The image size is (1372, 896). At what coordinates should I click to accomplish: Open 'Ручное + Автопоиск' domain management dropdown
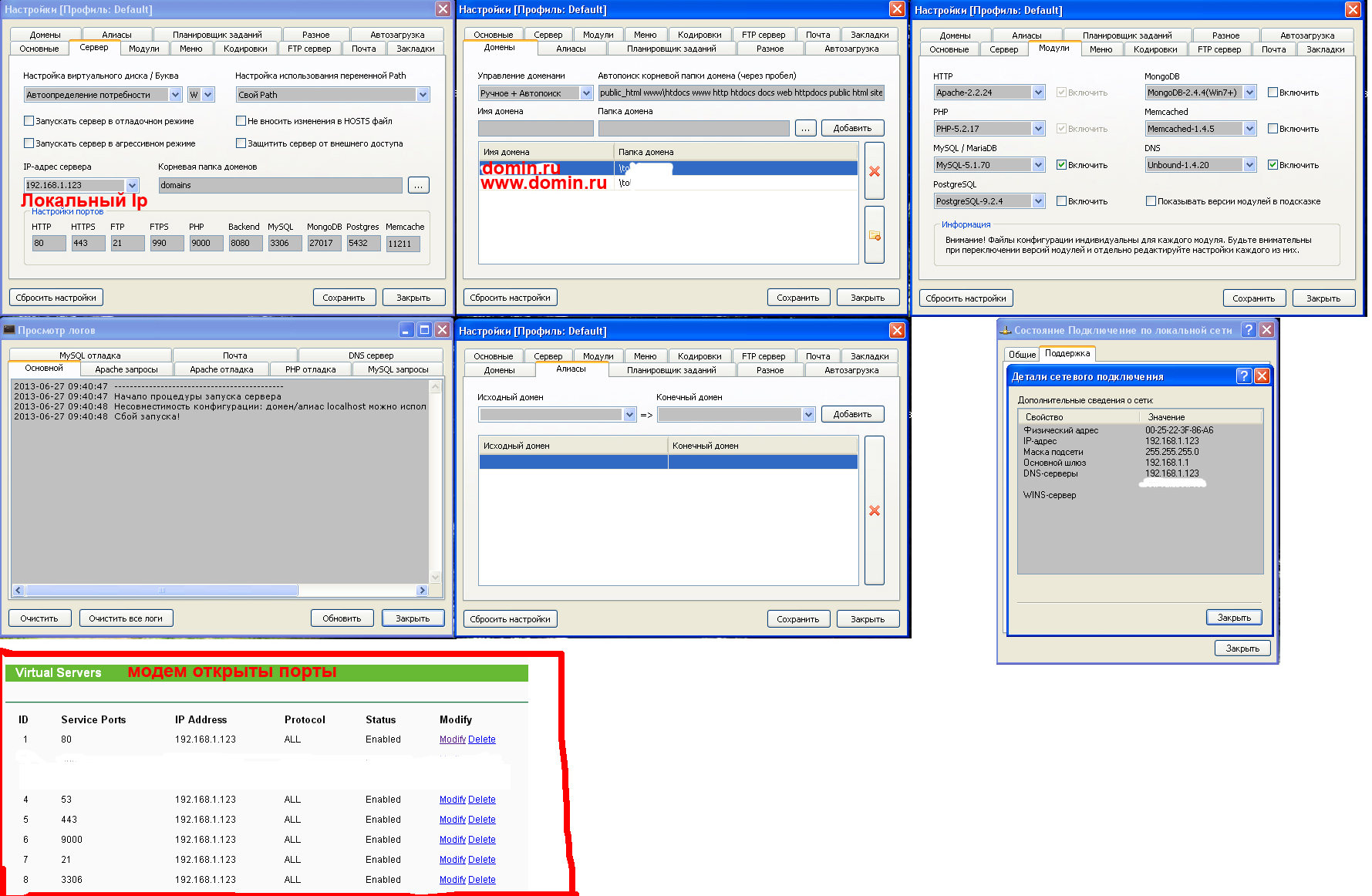(x=585, y=93)
